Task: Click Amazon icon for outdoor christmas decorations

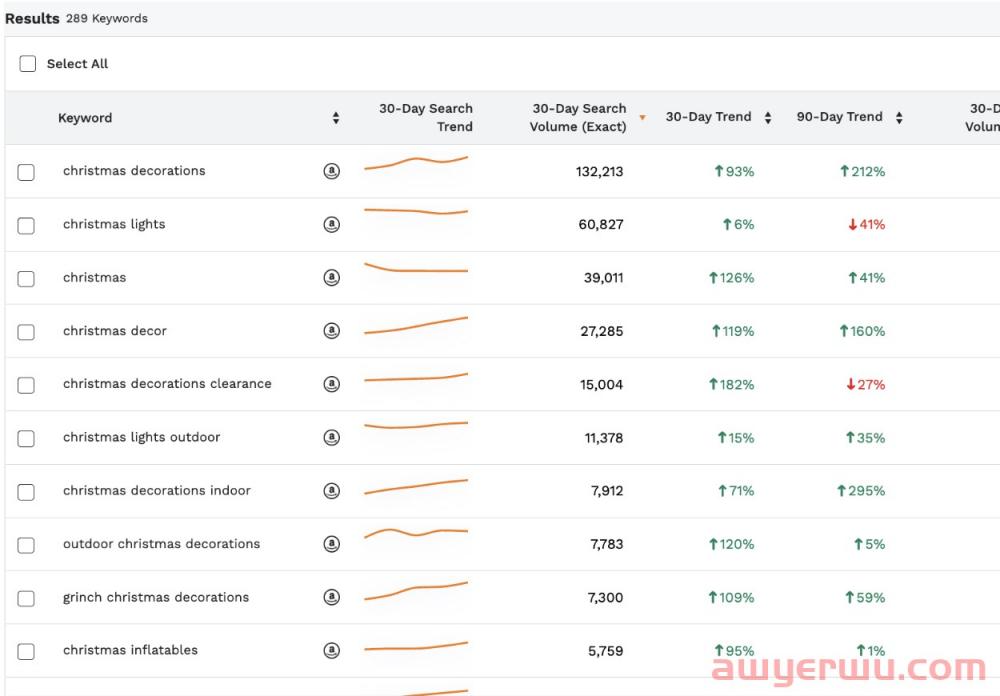Action: point(332,544)
